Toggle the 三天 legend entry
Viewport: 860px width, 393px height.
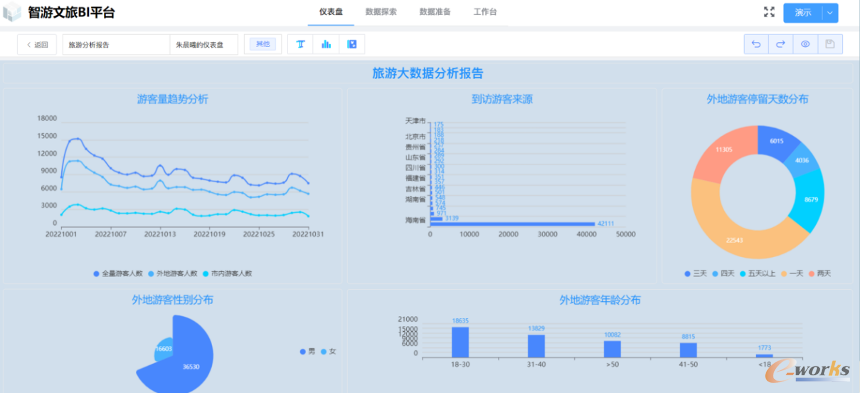[695, 273]
